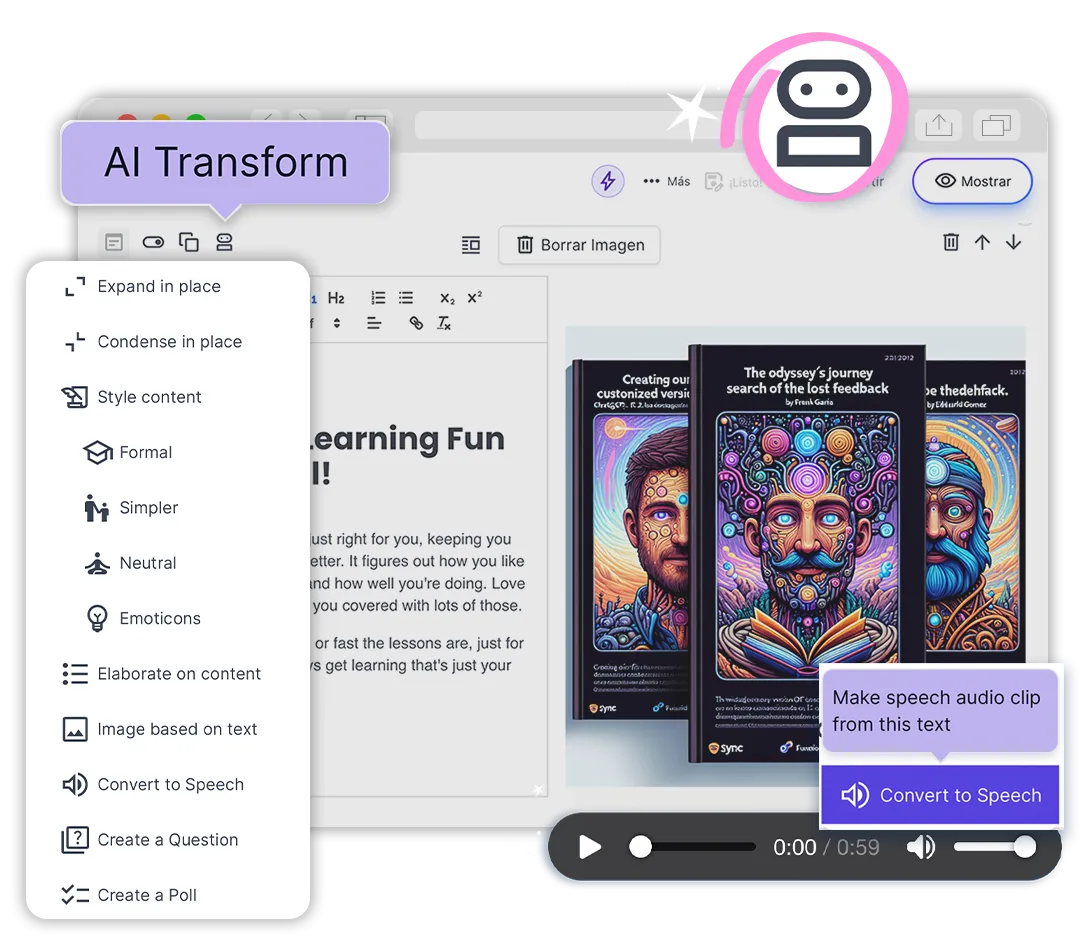Toggle the pill switch icon in the toolbar

[152, 242]
